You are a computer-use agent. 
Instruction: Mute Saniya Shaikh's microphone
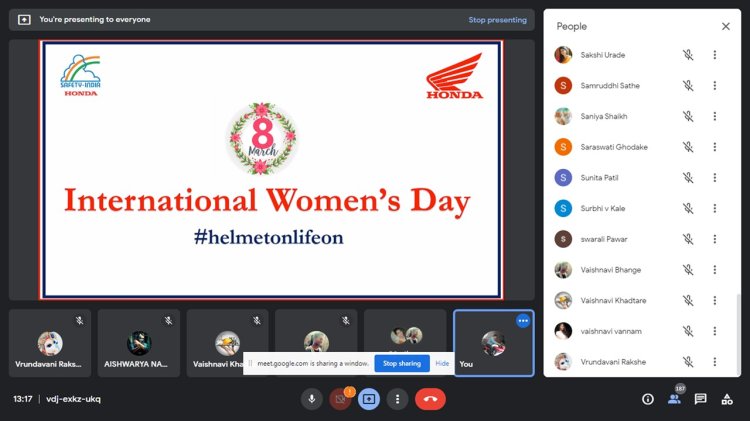(x=688, y=116)
